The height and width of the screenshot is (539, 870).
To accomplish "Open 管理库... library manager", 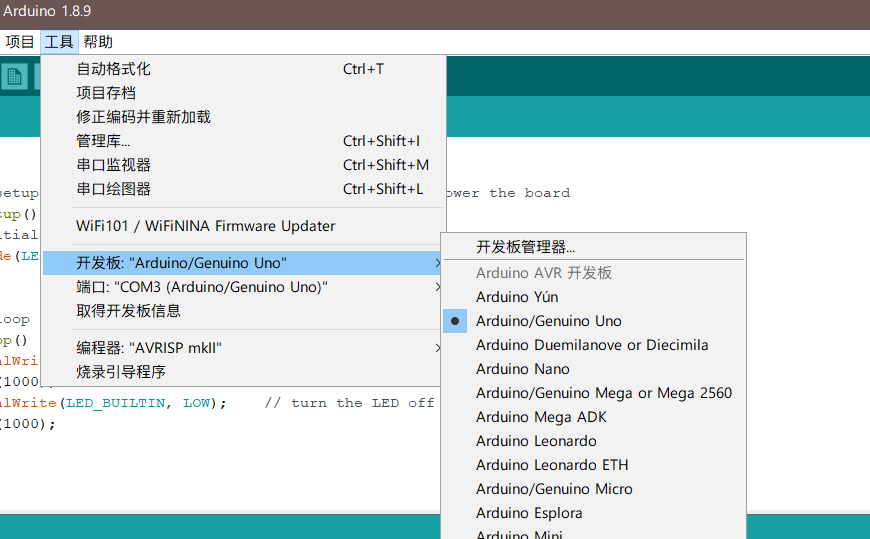I will click(243, 141).
